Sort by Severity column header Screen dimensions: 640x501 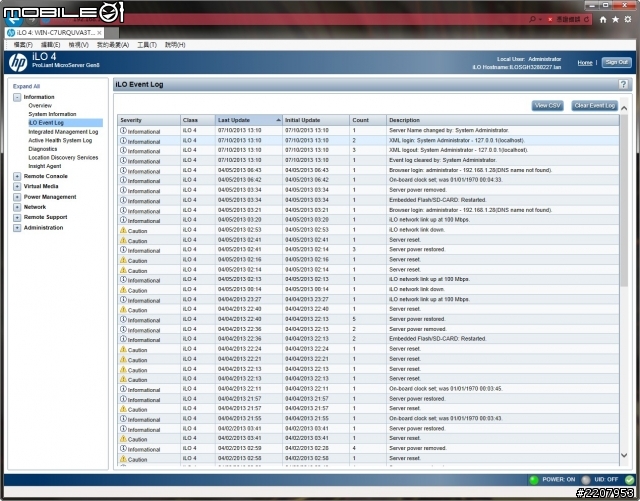[149, 120]
